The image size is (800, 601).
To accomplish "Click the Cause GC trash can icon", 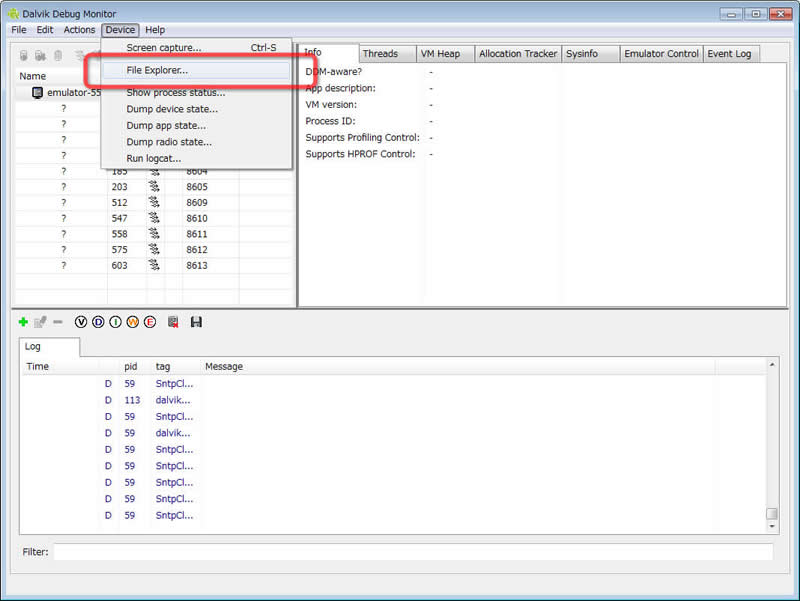I will (x=58, y=55).
